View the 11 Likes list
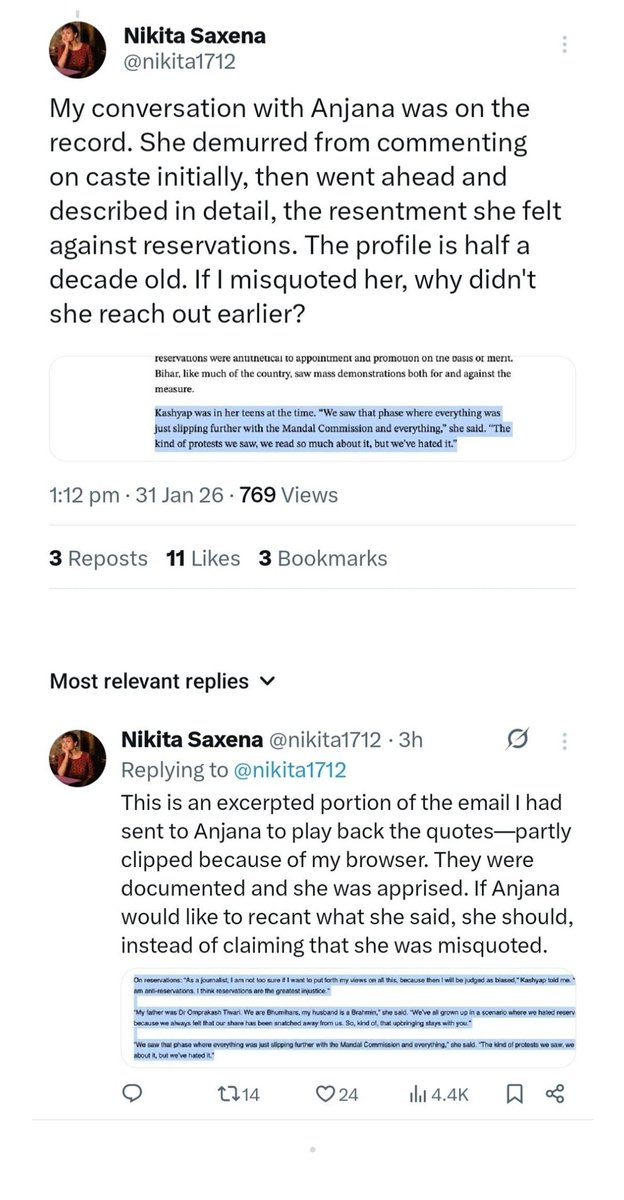The height and width of the screenshot is (1200, 624). click(x=203, y=559)
